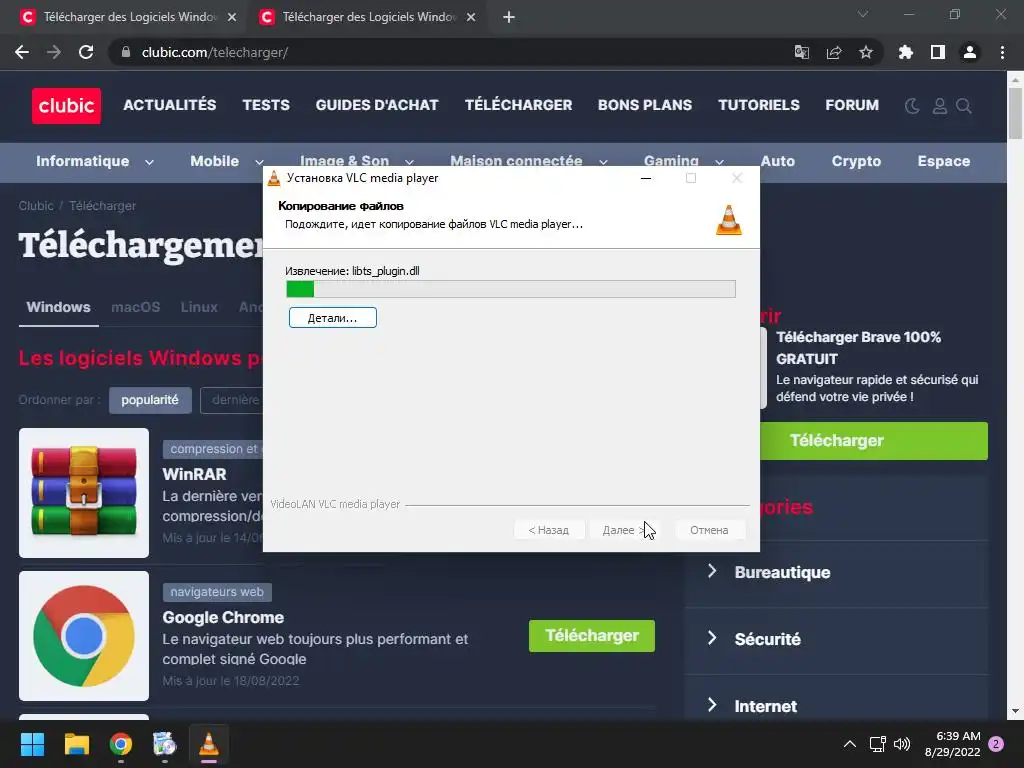Open the BONS PLANS menu
The height and width of the screenshot is (768, 1024).
(x=645, y=105)
